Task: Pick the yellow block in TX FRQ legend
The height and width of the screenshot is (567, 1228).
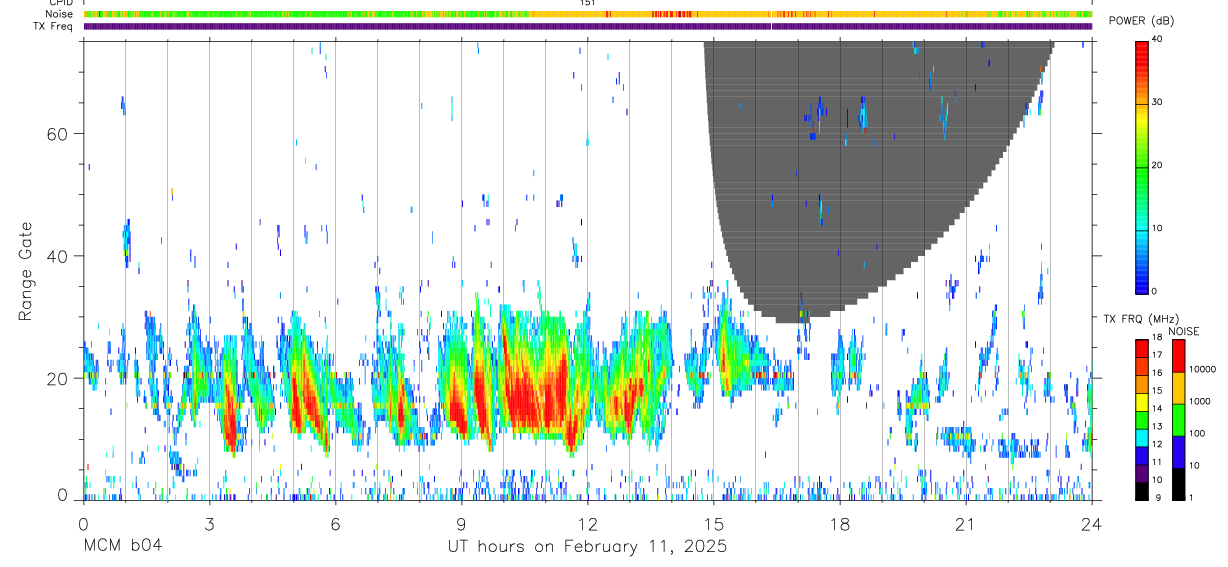Action: pos(1142,402)
